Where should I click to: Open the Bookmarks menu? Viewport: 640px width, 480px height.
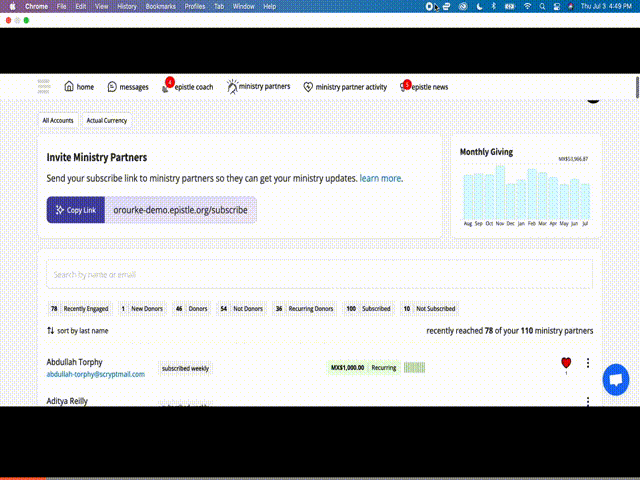[x=160, y=6]
